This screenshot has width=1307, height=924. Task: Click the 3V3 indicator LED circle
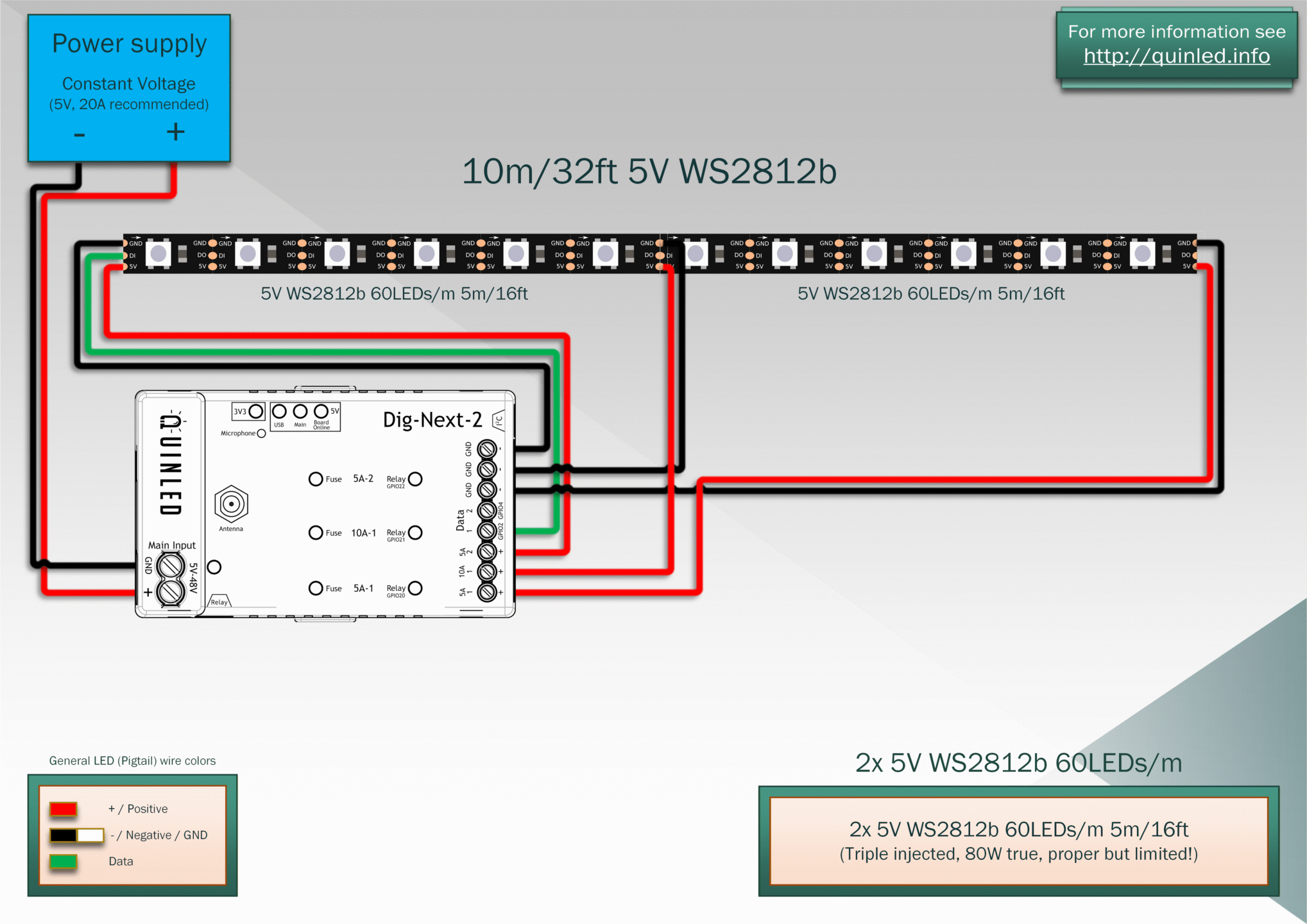click(x=256, y=411)
